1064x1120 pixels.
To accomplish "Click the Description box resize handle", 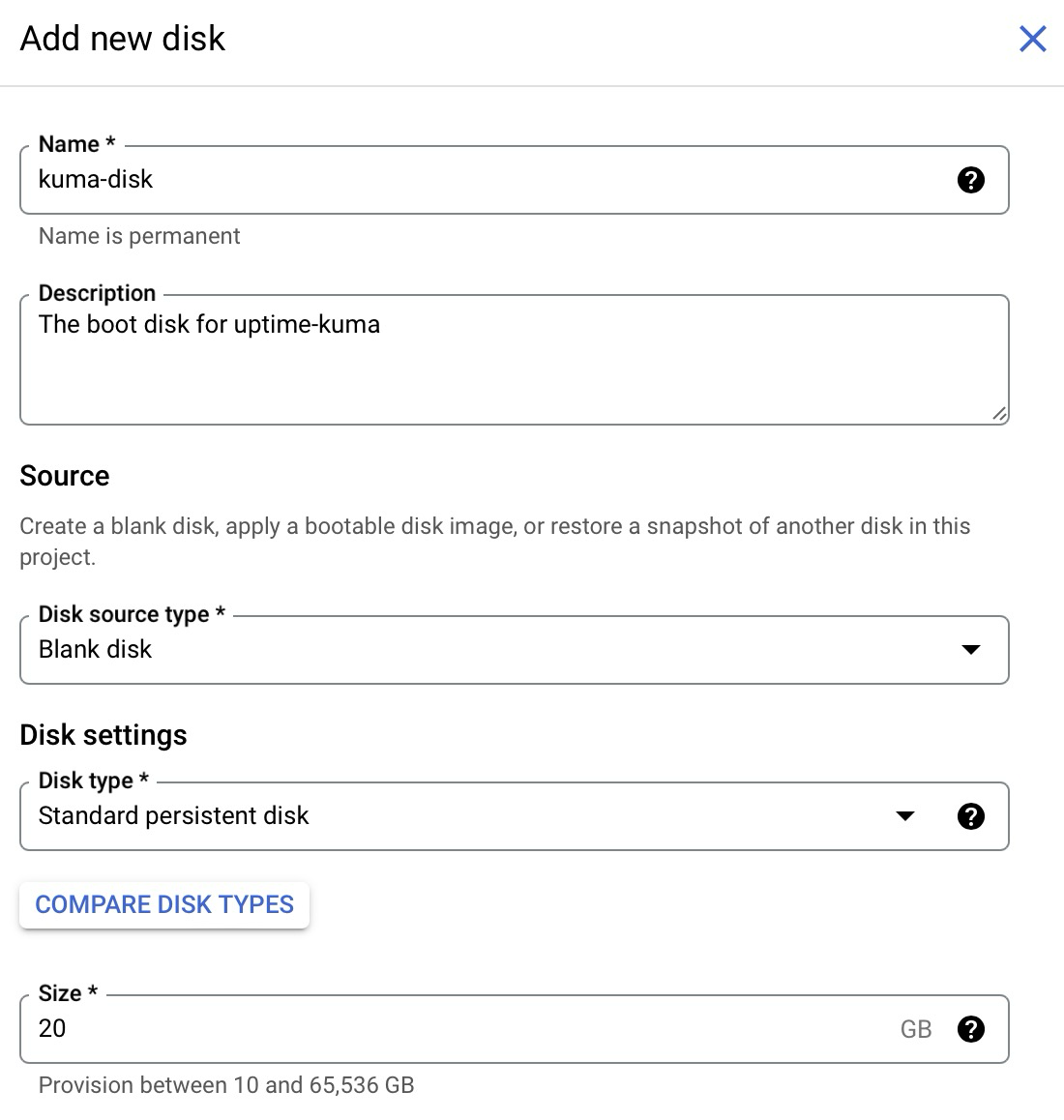I will click(x=1001, y=415).
